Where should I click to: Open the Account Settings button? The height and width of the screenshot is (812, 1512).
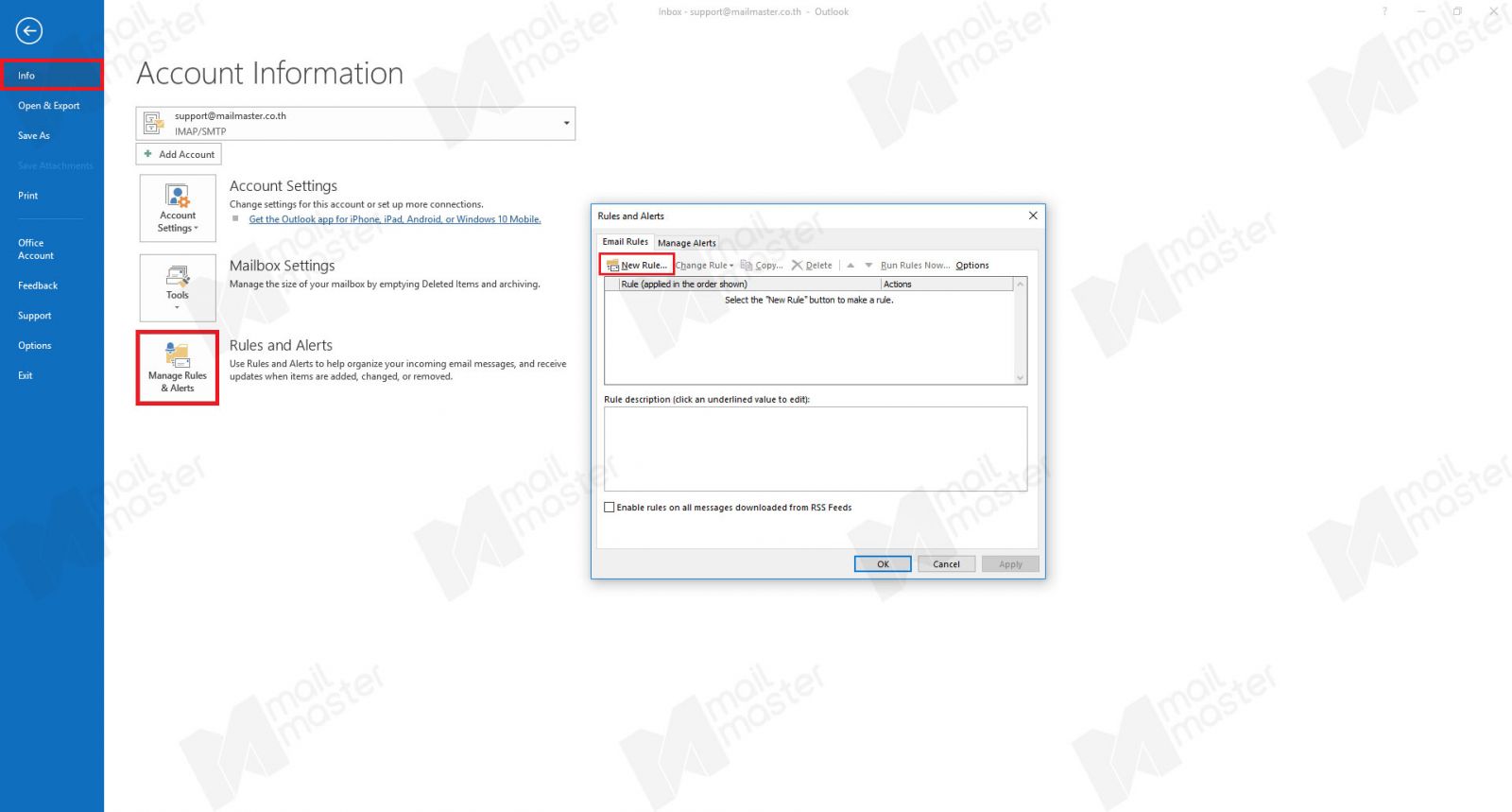tap(178, 208)
